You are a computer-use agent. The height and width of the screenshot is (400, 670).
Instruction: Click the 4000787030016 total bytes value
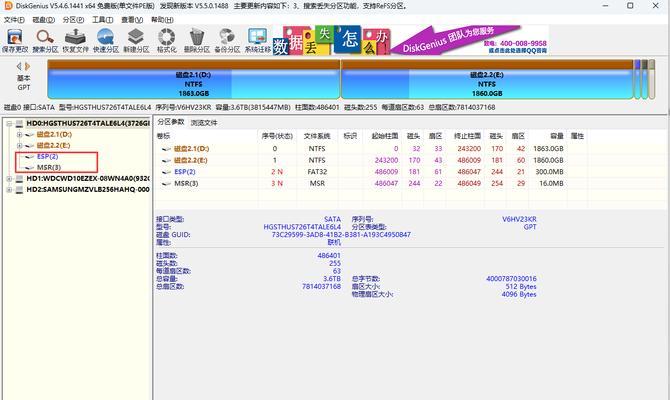click(x=511, y=279)
